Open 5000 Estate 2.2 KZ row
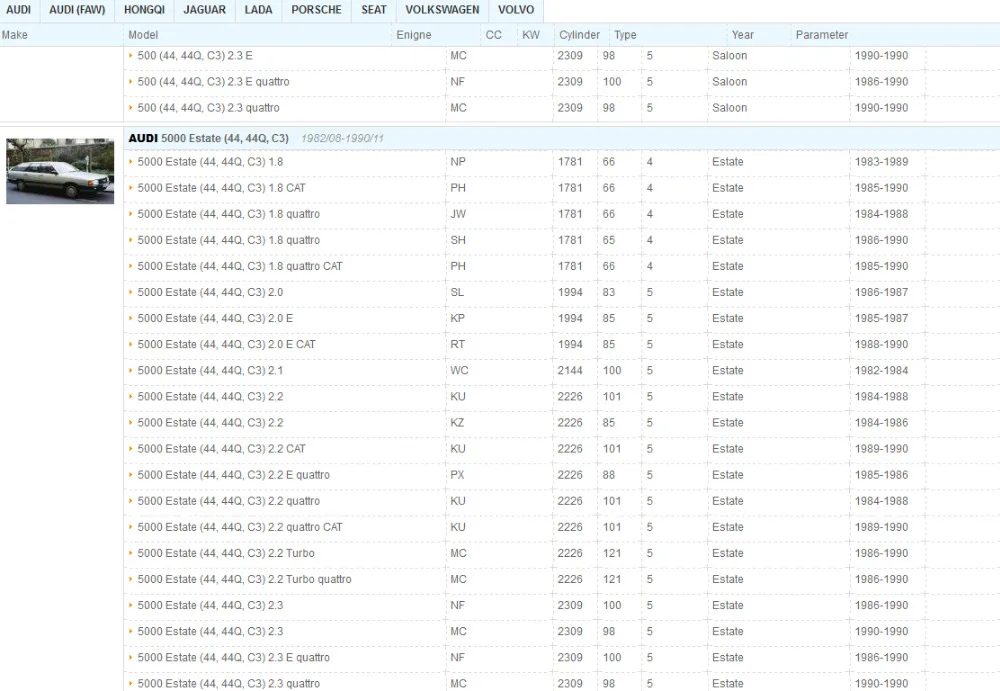 [210, 423]
